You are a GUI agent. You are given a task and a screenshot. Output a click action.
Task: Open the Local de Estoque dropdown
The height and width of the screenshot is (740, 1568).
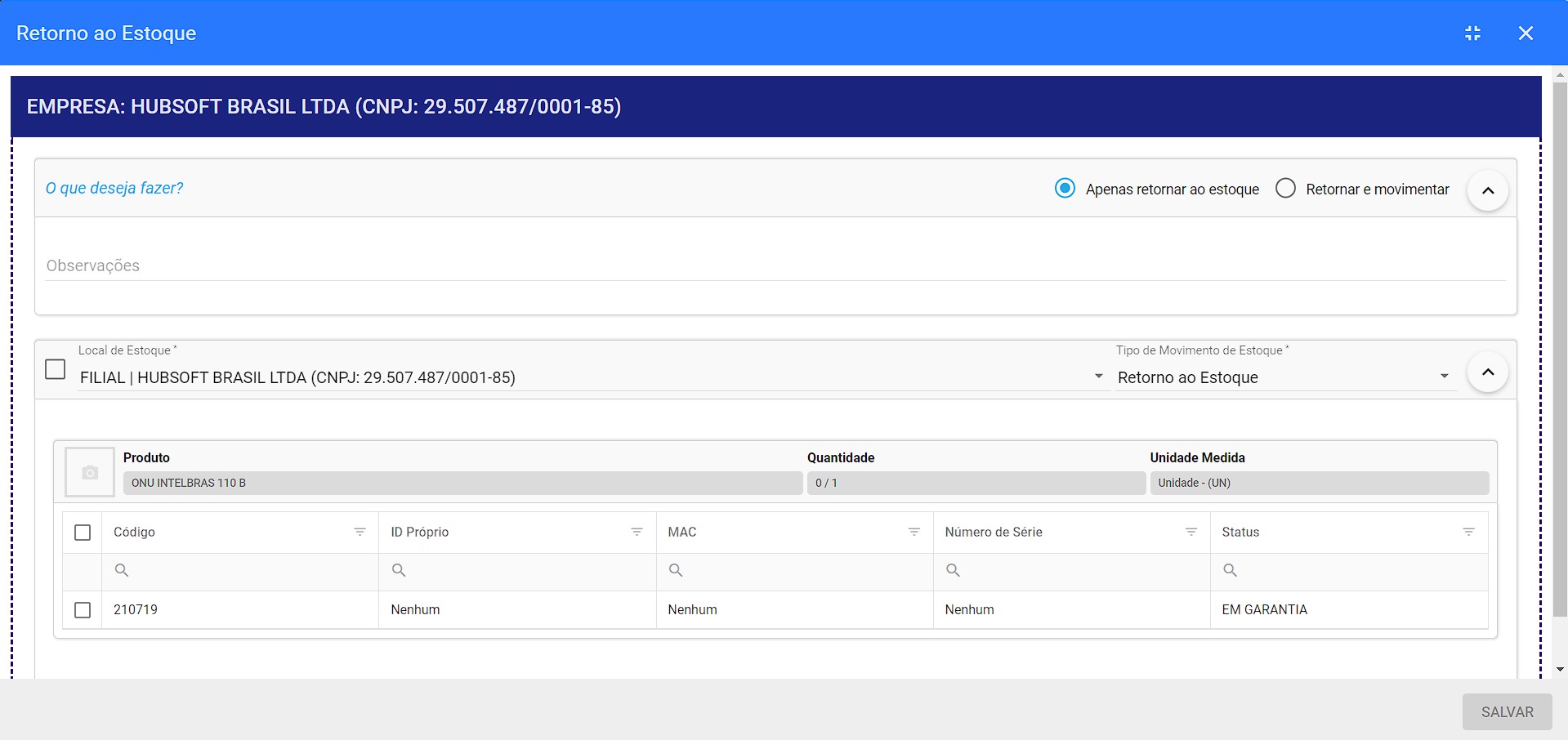pyautogui.click(x=594, y=377)
